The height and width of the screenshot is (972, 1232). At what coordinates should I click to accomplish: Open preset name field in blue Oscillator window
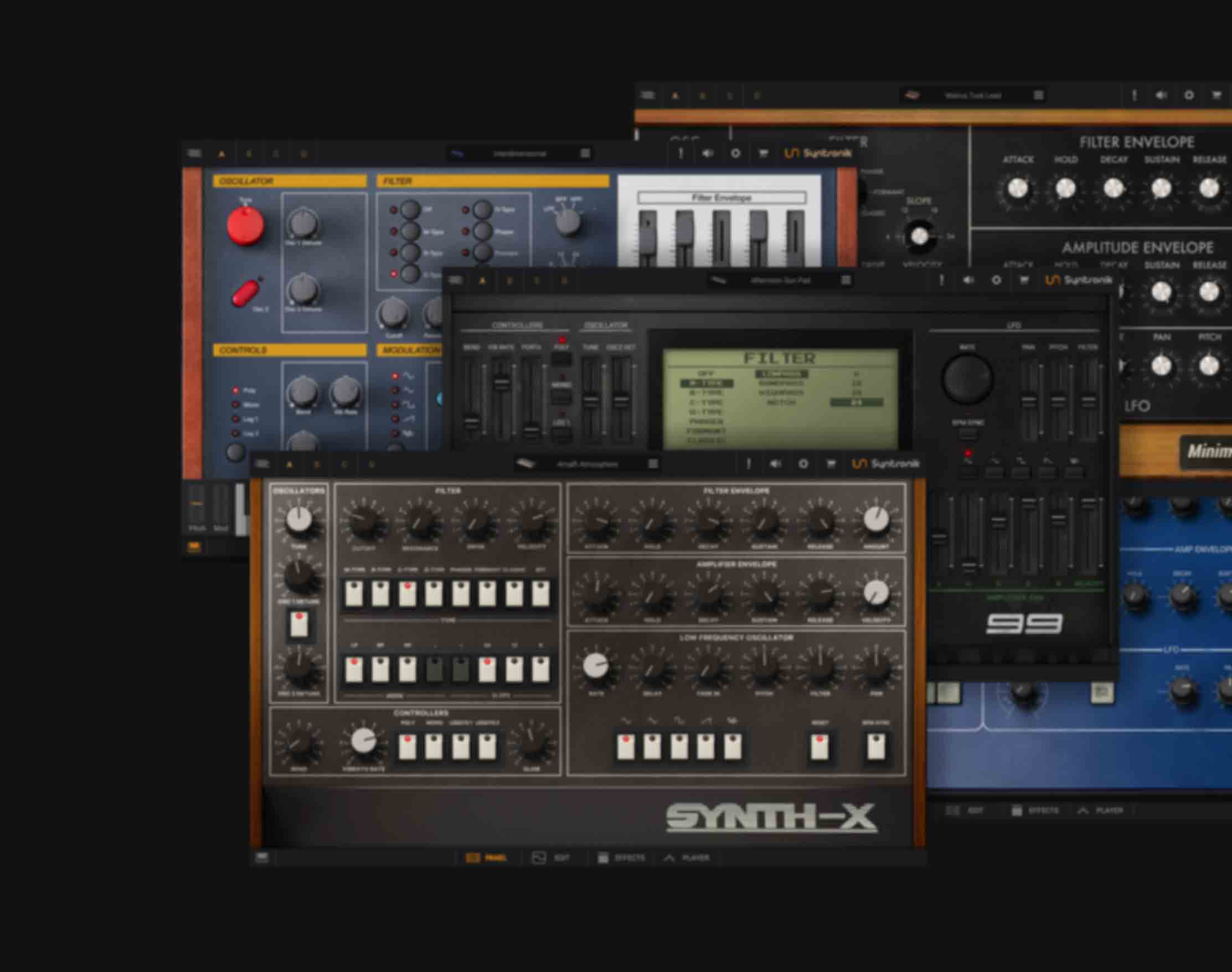point(519,153)
